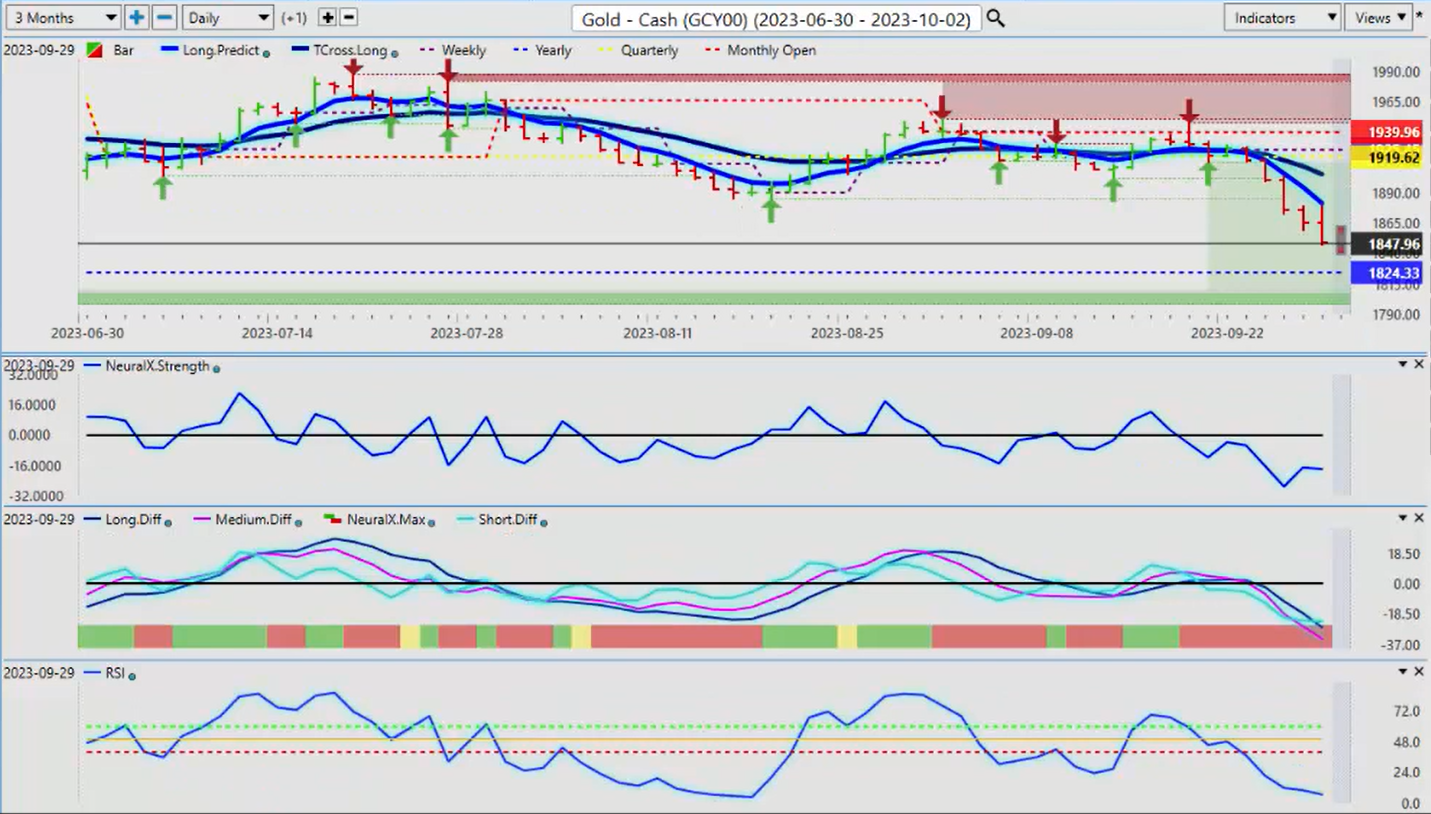The image size is (1431, 814).
Task: Open the Long.Diff panel arrow menu
Action: click(1403, 518)
